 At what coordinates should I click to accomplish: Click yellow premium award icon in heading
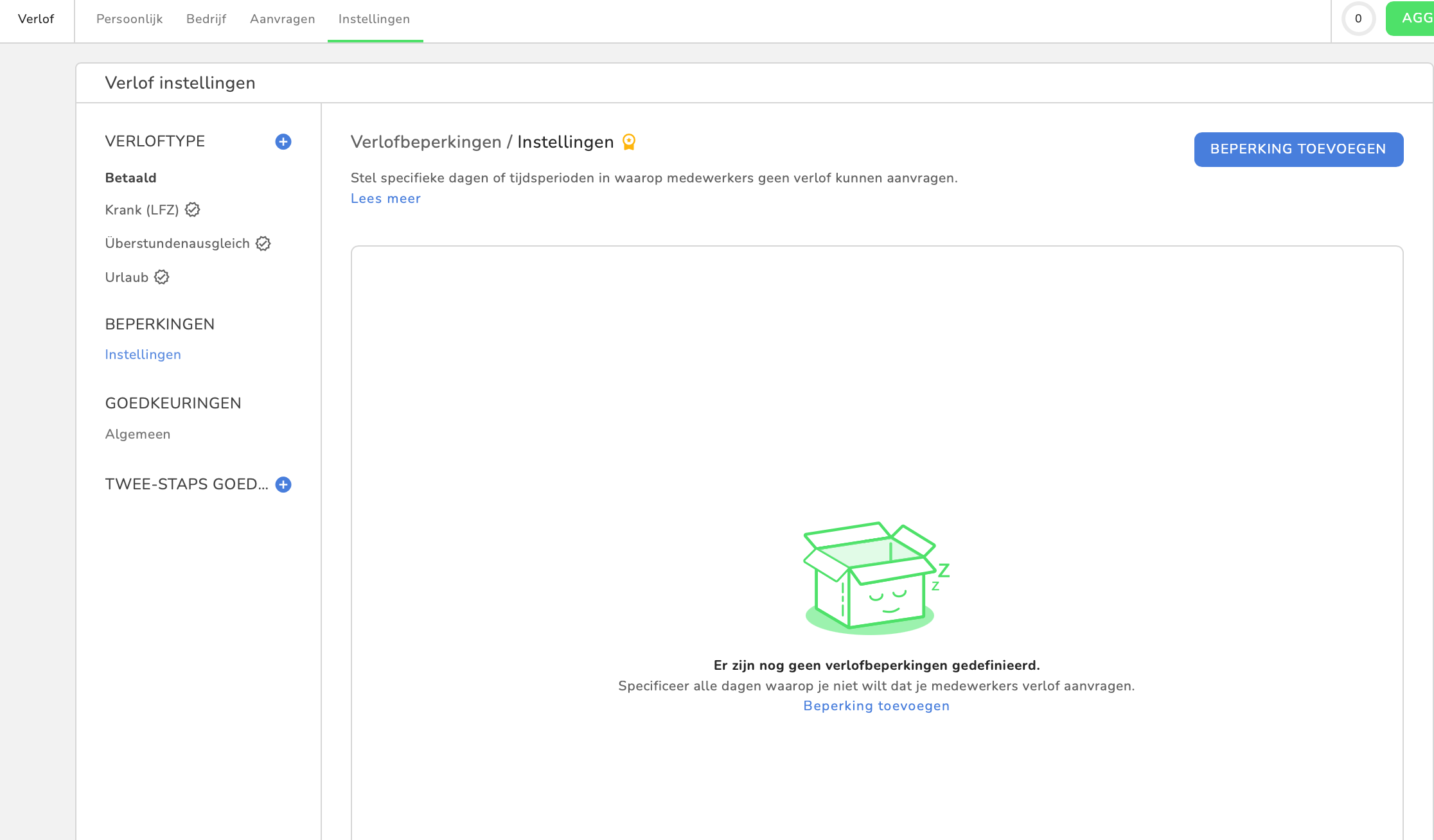click(x=629, y=142)
